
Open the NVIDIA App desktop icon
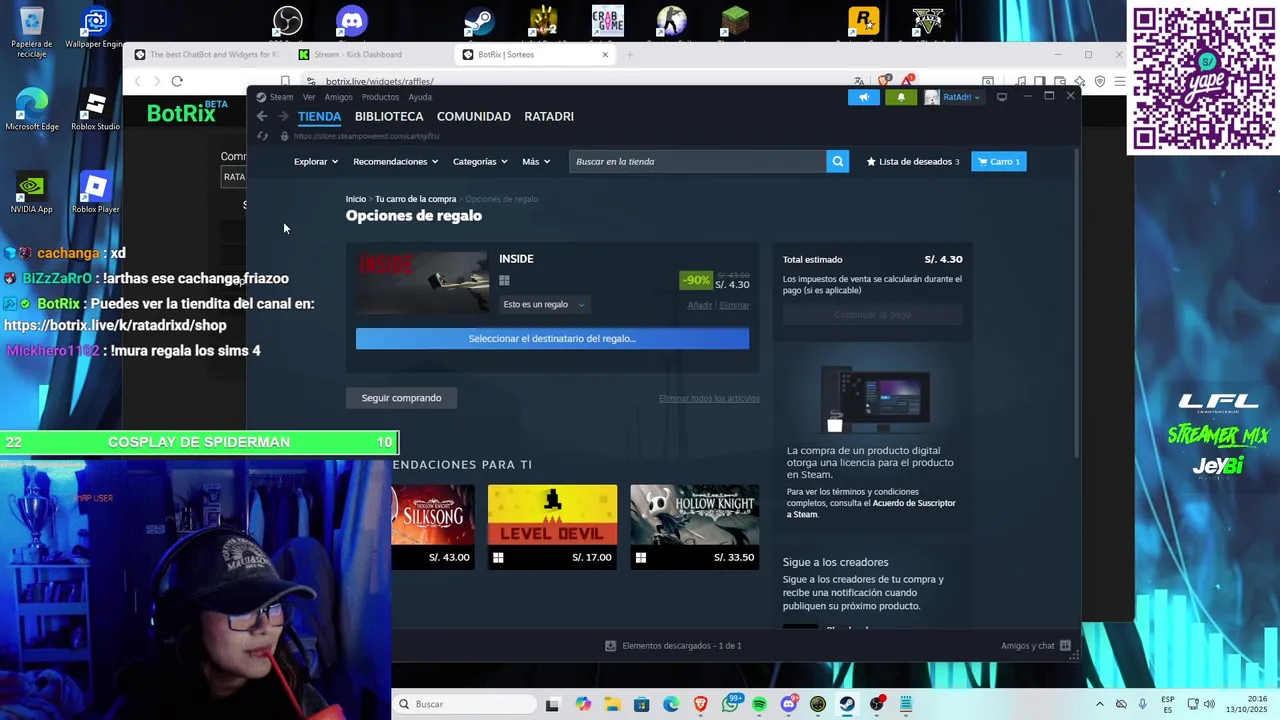point(31,193)
